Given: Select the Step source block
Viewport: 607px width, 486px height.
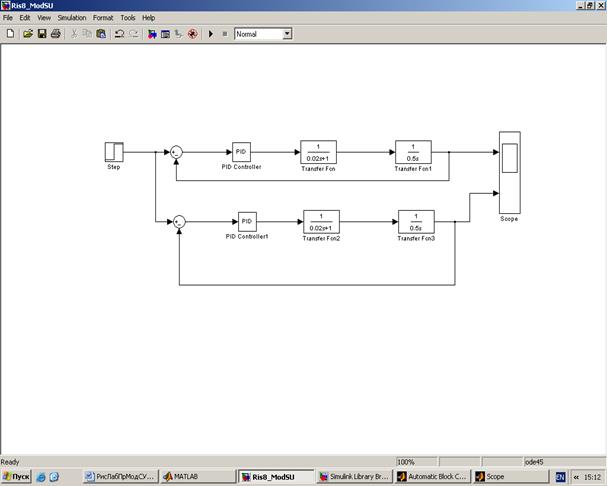Looking at the screenshot, I should click(113, 151).
